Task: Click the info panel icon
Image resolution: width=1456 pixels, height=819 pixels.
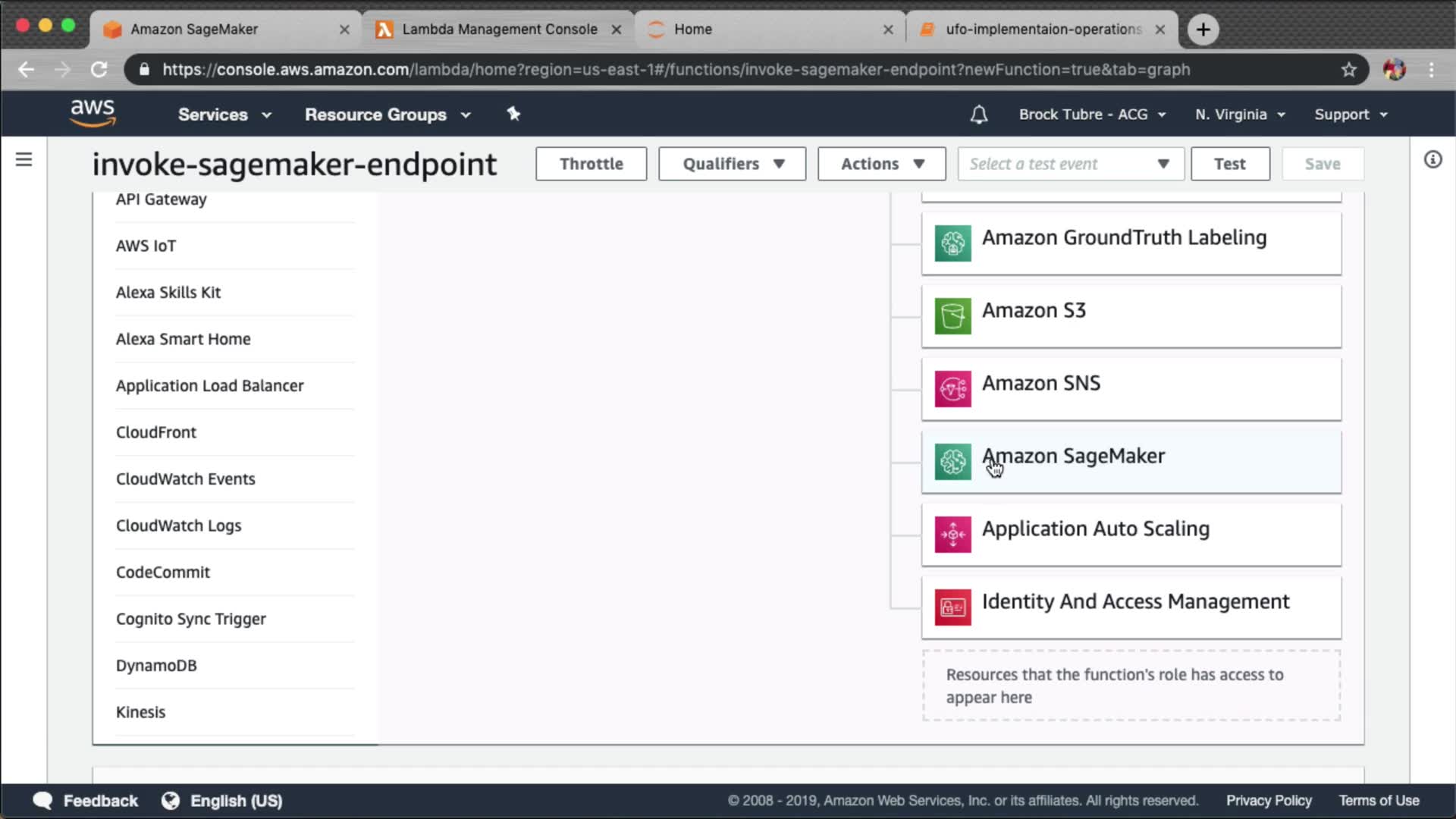Action: coord(1432,159)
